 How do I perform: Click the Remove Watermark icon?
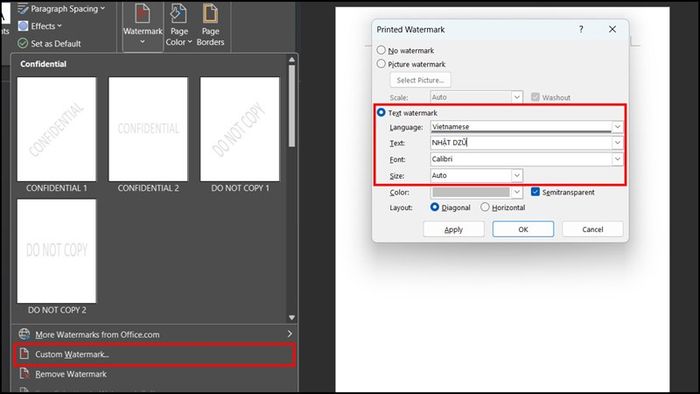pyautogui.click(x=24, y=373)
